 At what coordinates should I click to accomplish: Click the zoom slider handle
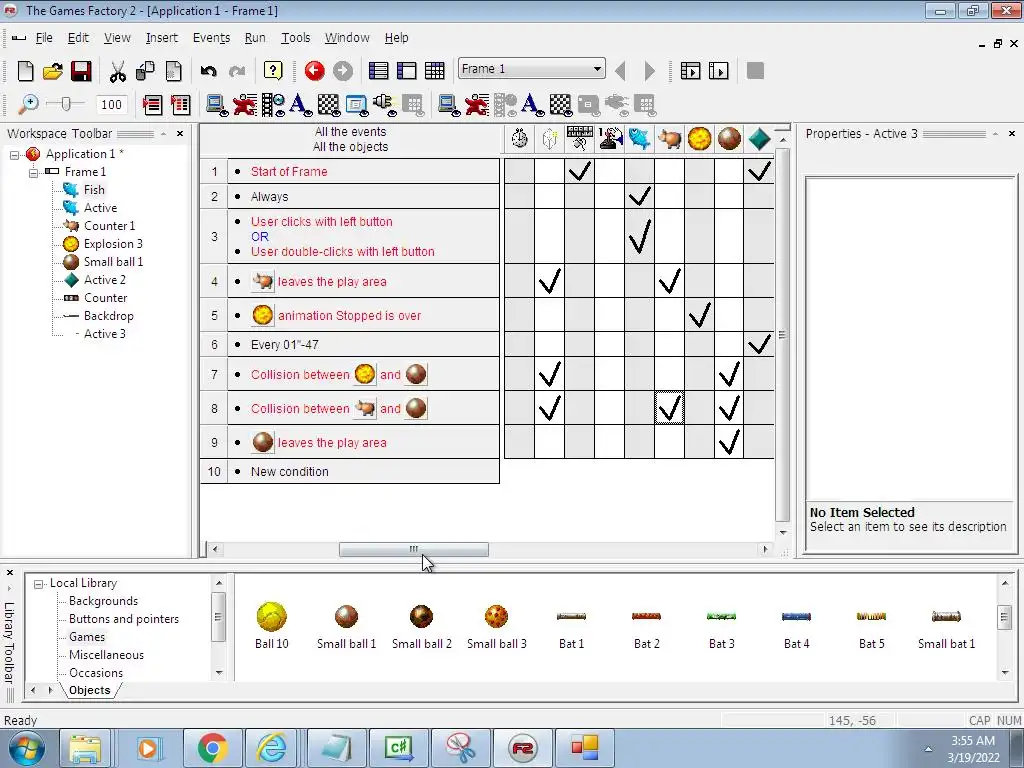coord(65,104)
